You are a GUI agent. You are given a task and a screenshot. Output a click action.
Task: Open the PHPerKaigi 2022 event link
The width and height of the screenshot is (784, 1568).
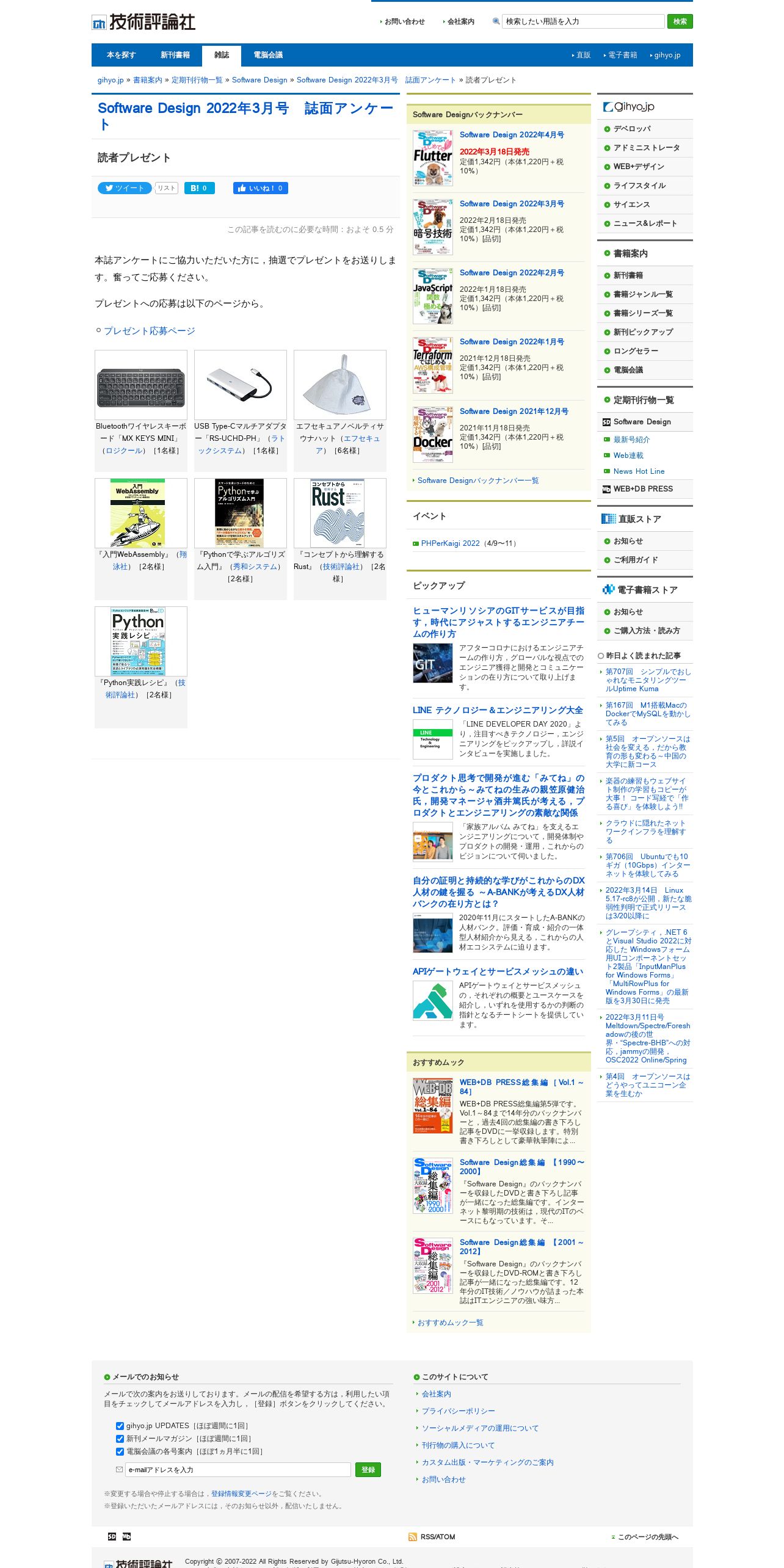click(451, 543)
